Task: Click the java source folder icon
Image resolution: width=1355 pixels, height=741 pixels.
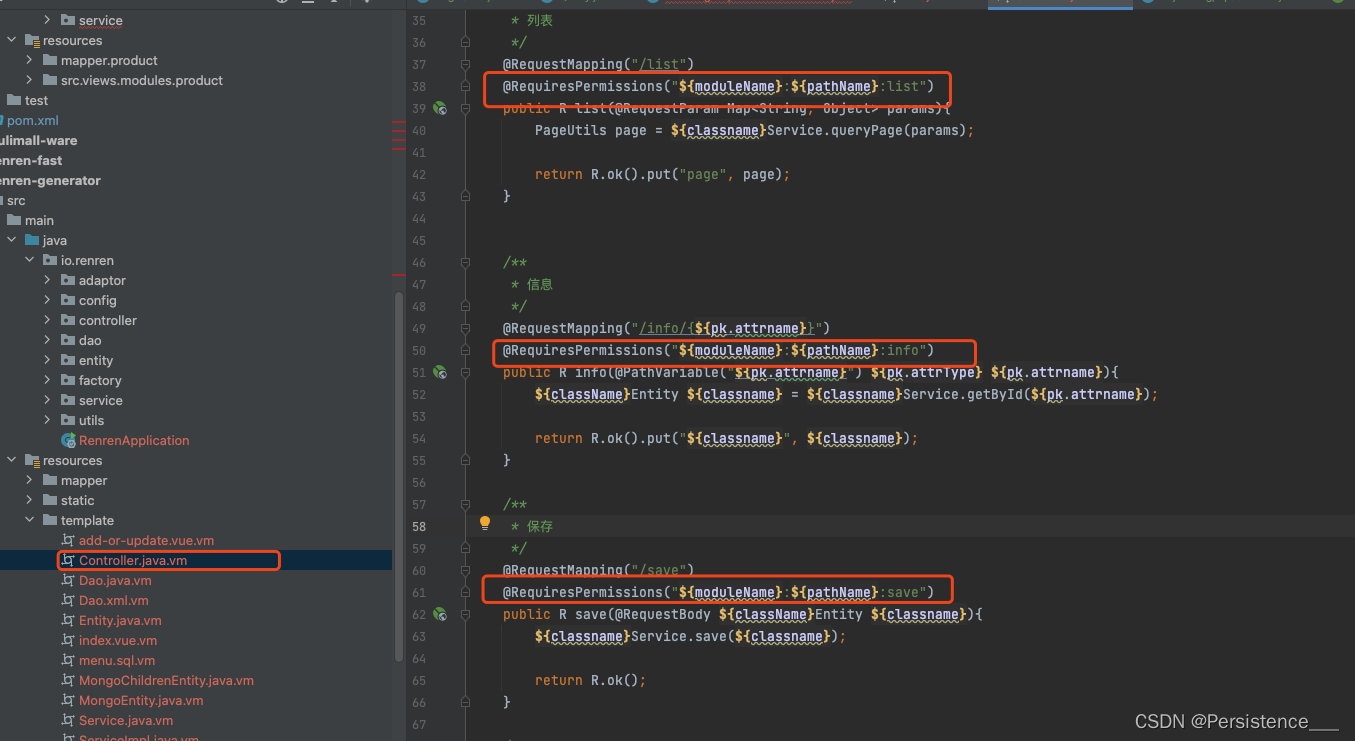Action: pyautogui.click(x=32, y=240)
